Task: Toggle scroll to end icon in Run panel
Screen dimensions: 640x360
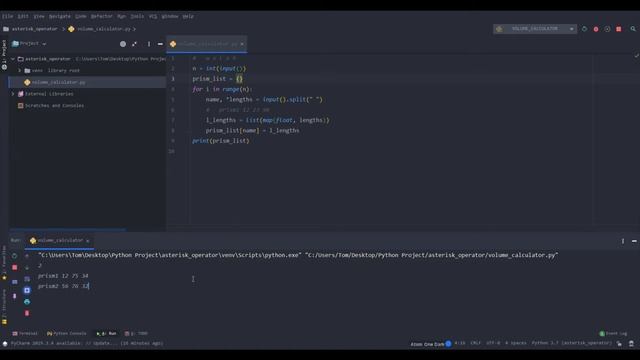Action: [27, 290]
